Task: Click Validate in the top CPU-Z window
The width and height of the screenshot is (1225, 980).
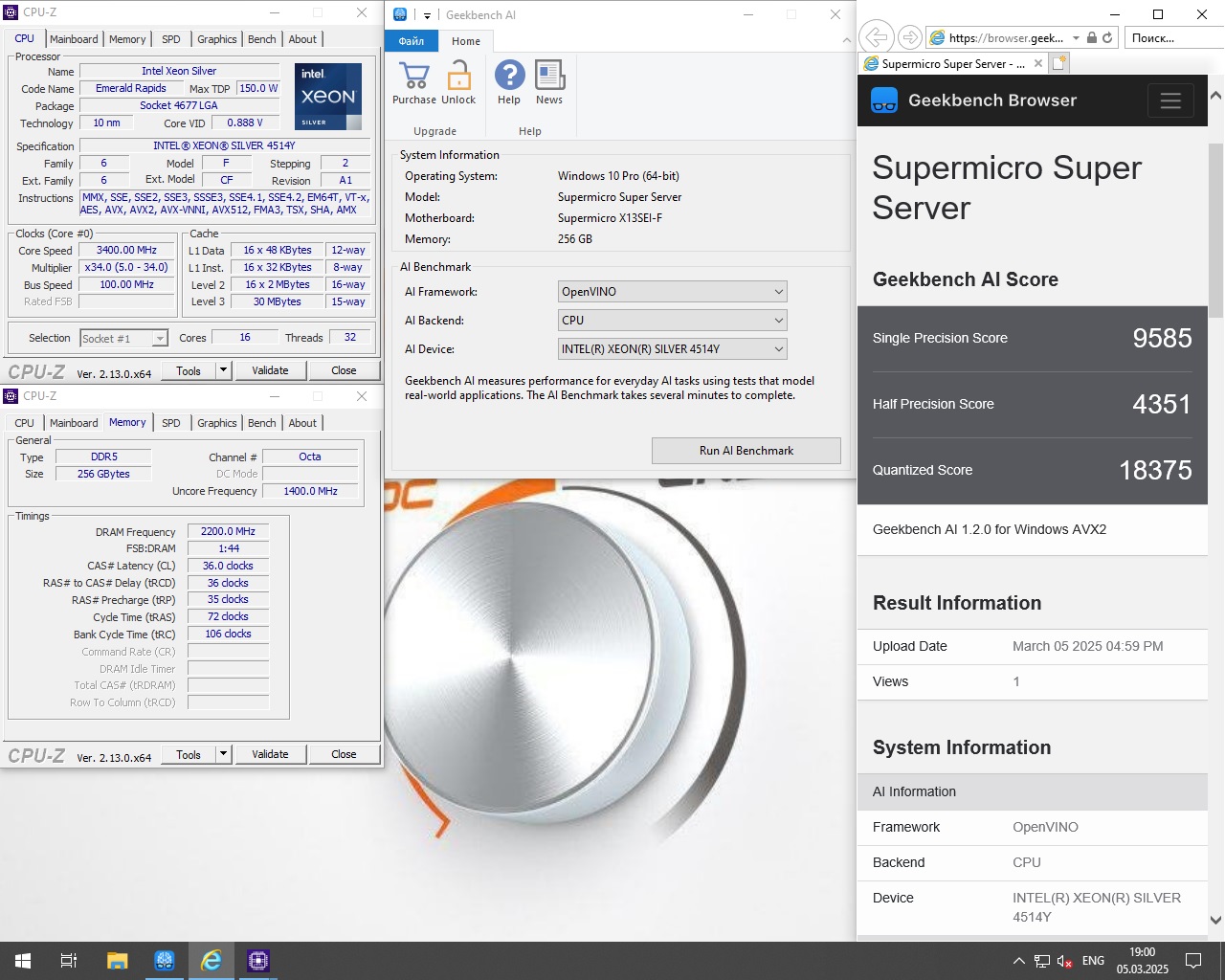Action: [x=270, y=370]
